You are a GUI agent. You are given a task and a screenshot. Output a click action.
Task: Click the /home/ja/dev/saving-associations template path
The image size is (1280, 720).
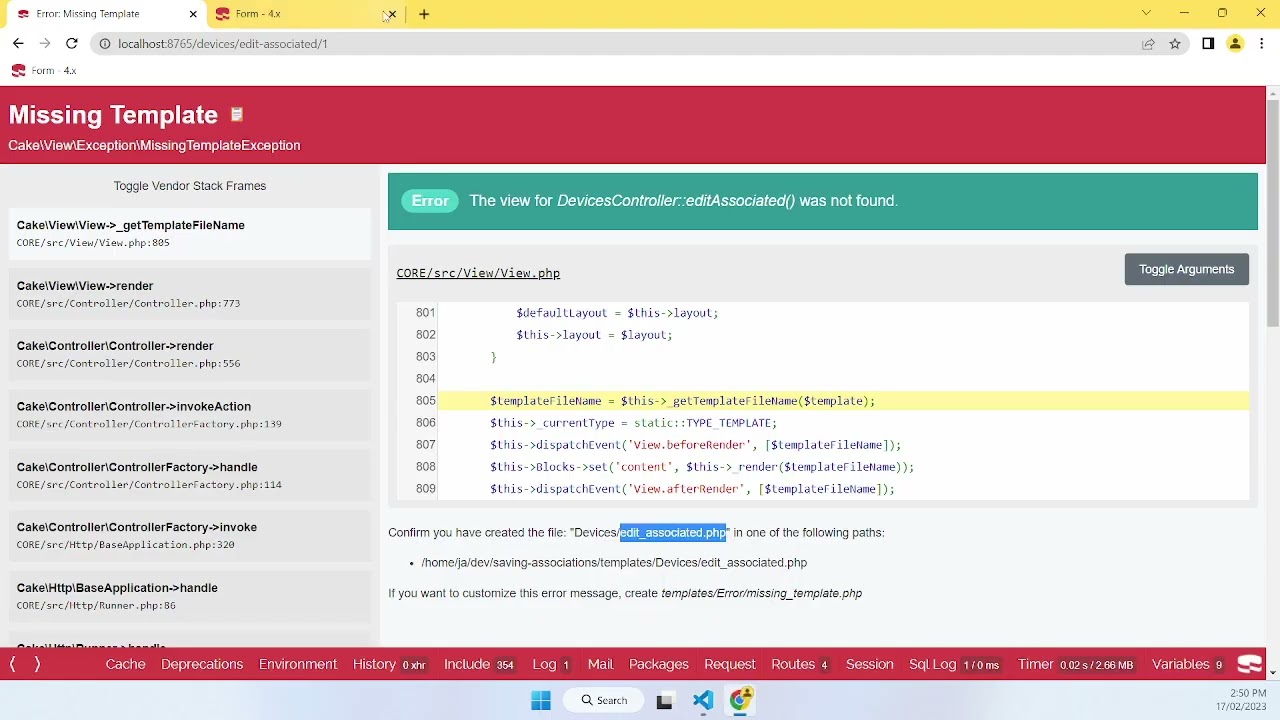point(614,563)
